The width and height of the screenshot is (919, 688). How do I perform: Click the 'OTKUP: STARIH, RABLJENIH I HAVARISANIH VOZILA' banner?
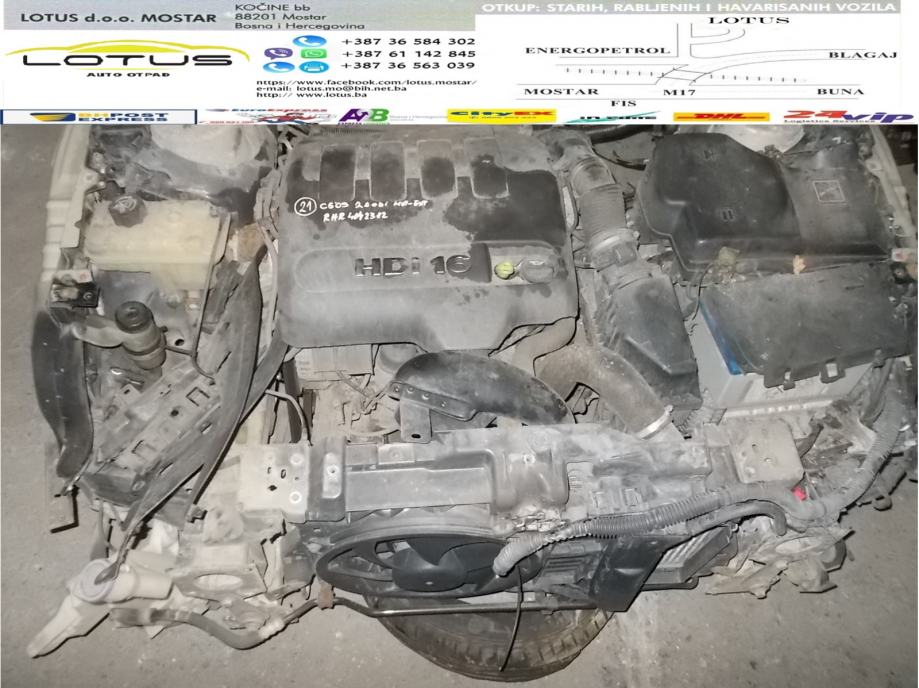(x=689, y=8)
